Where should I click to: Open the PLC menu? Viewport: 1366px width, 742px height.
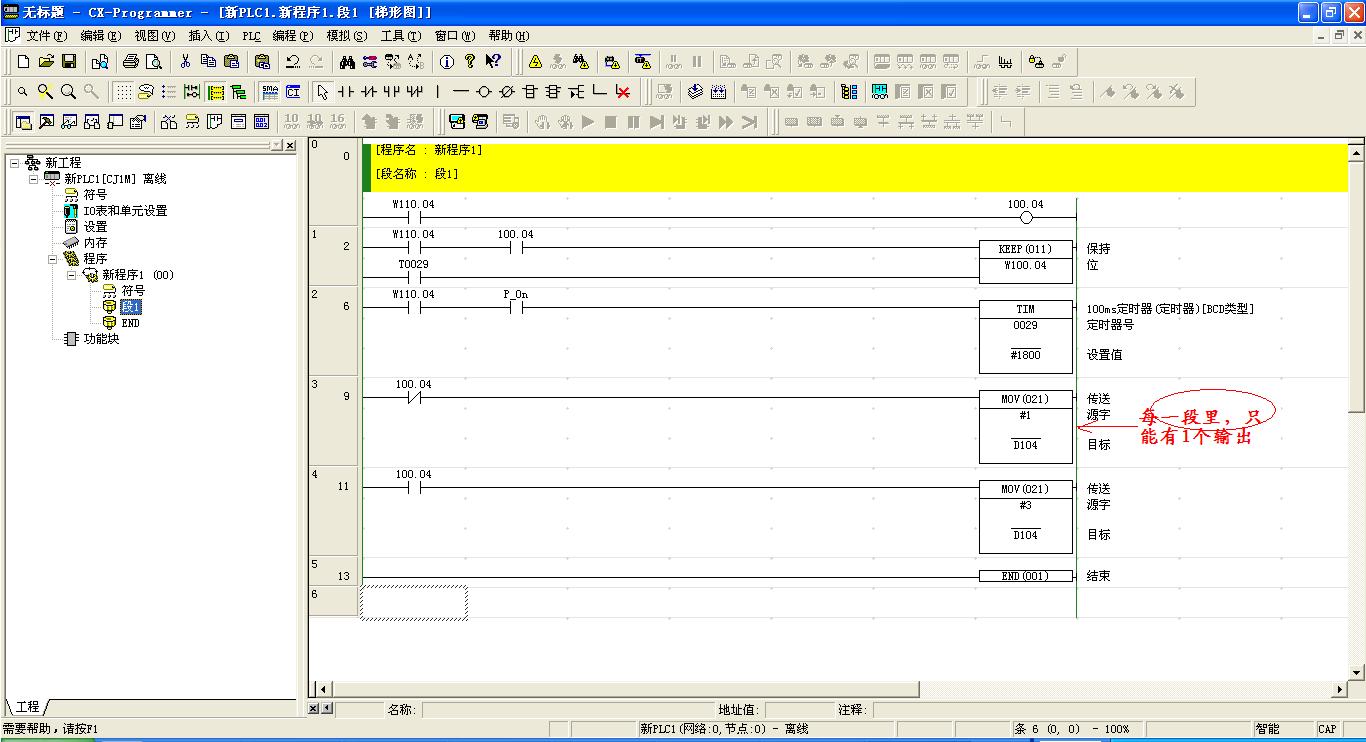tap(251, 36)
